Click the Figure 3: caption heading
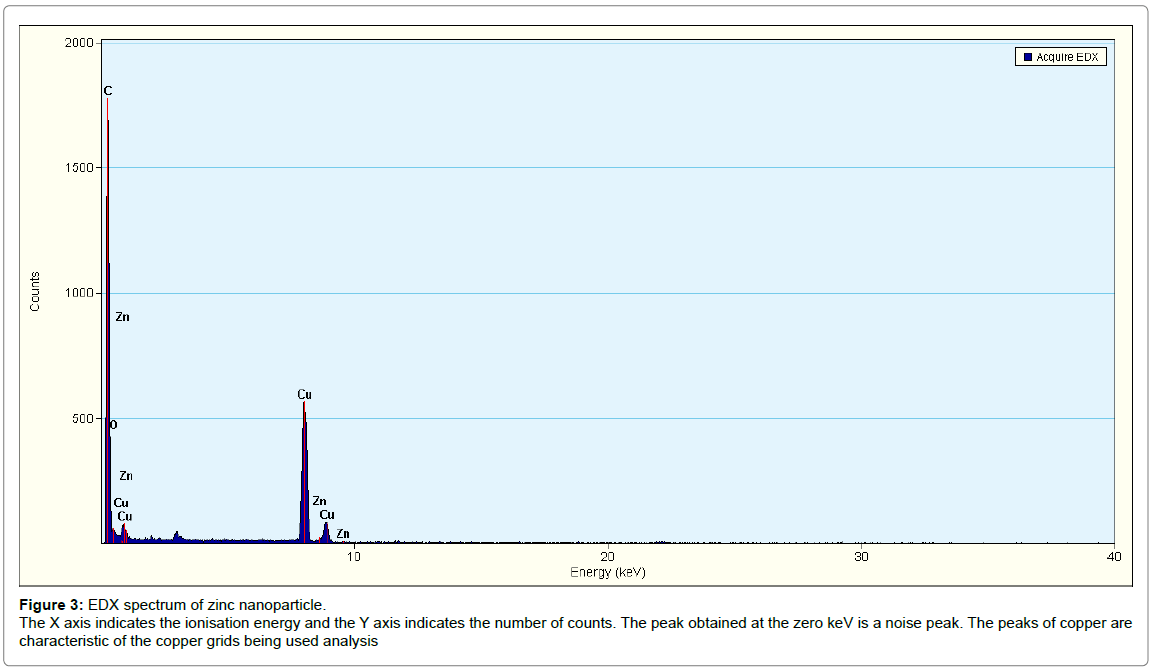This screenshot has width=1157, height=668. tap(52, 605)
